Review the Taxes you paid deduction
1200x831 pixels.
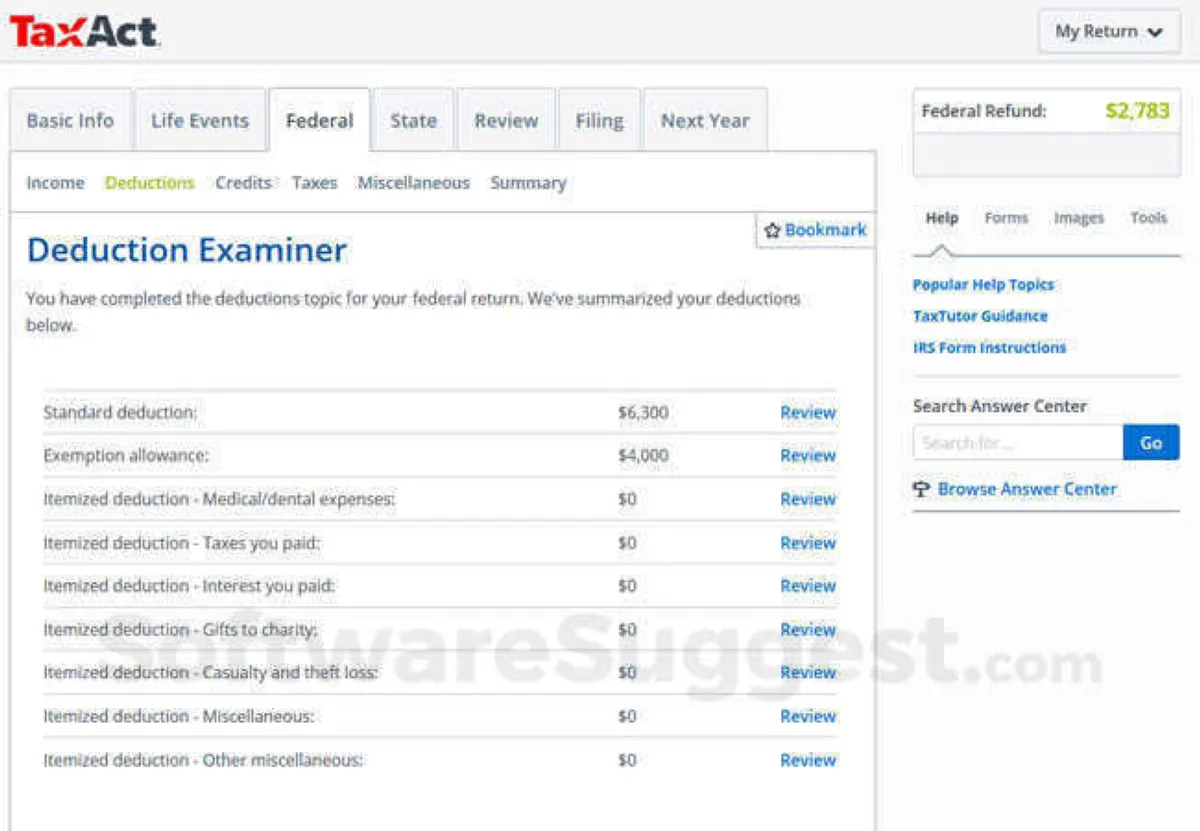pyautogui.click(x=808, y=543)
